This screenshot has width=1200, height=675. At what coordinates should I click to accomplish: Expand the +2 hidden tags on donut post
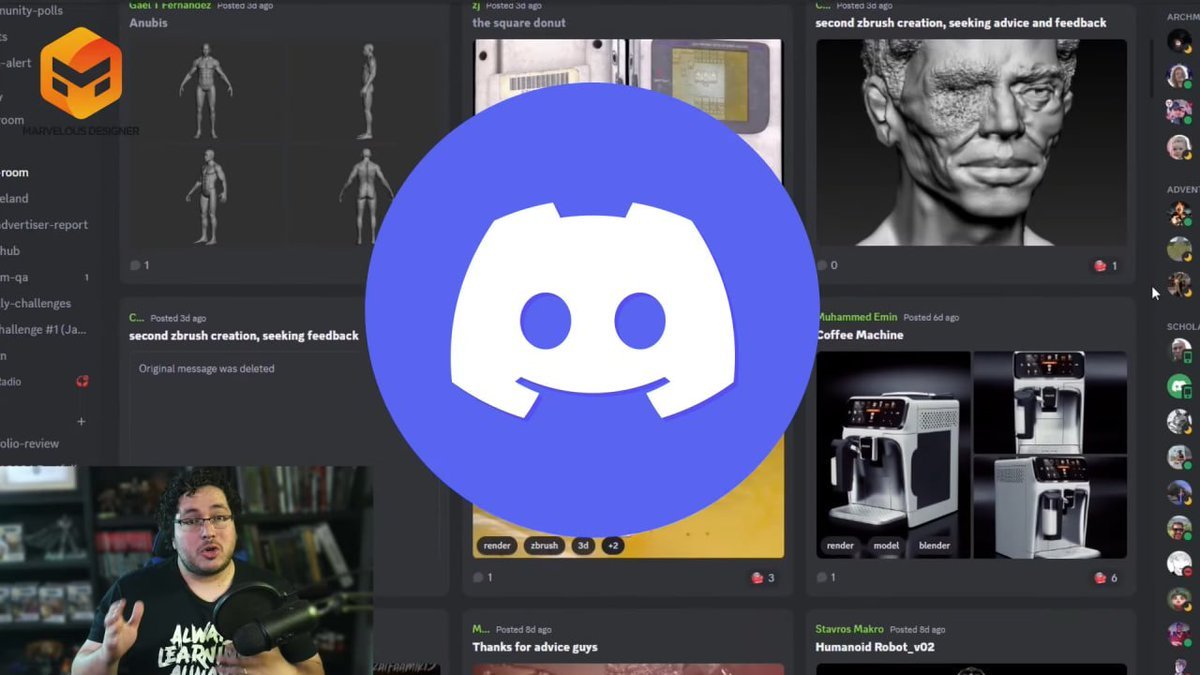pos(612,546)
